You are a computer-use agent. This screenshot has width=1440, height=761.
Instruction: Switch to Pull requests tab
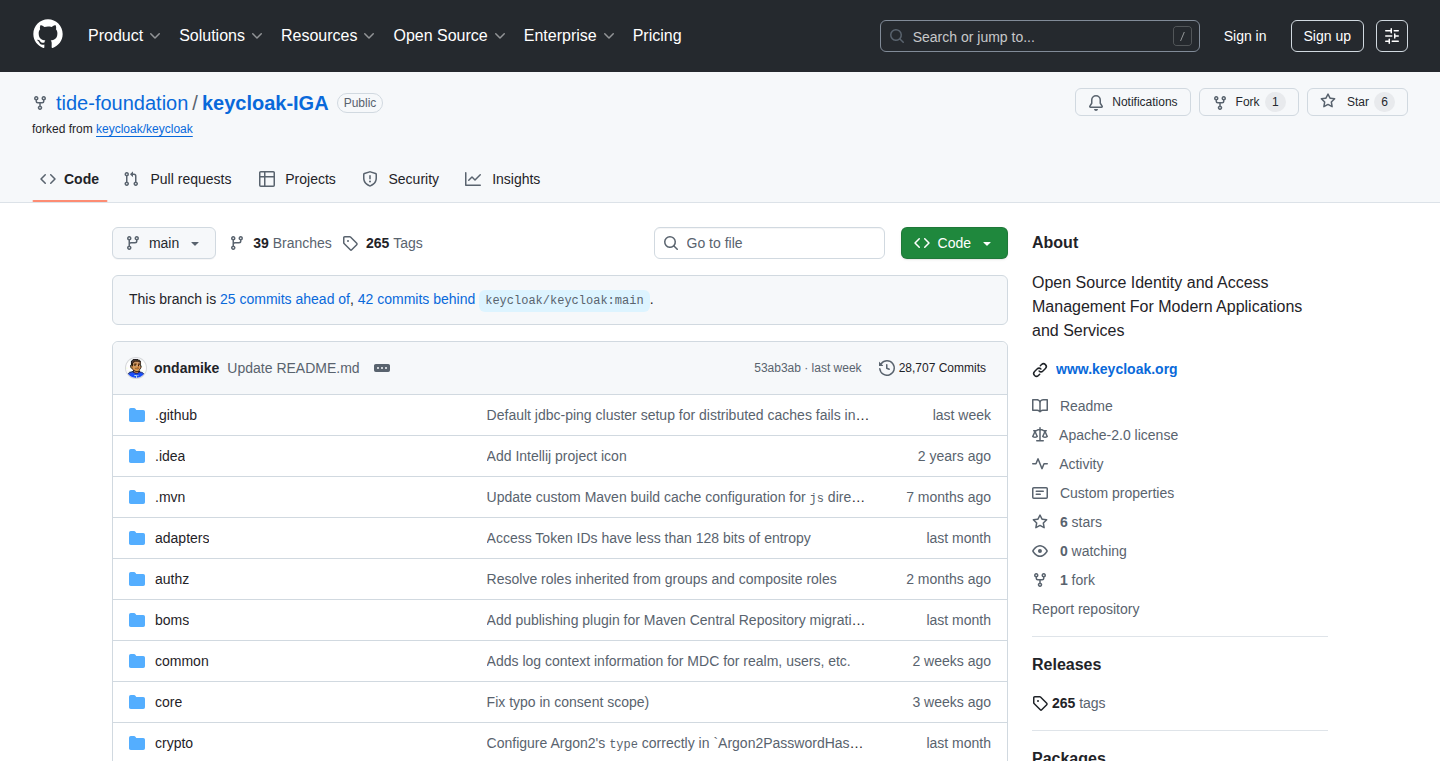[x=177, y=179]
